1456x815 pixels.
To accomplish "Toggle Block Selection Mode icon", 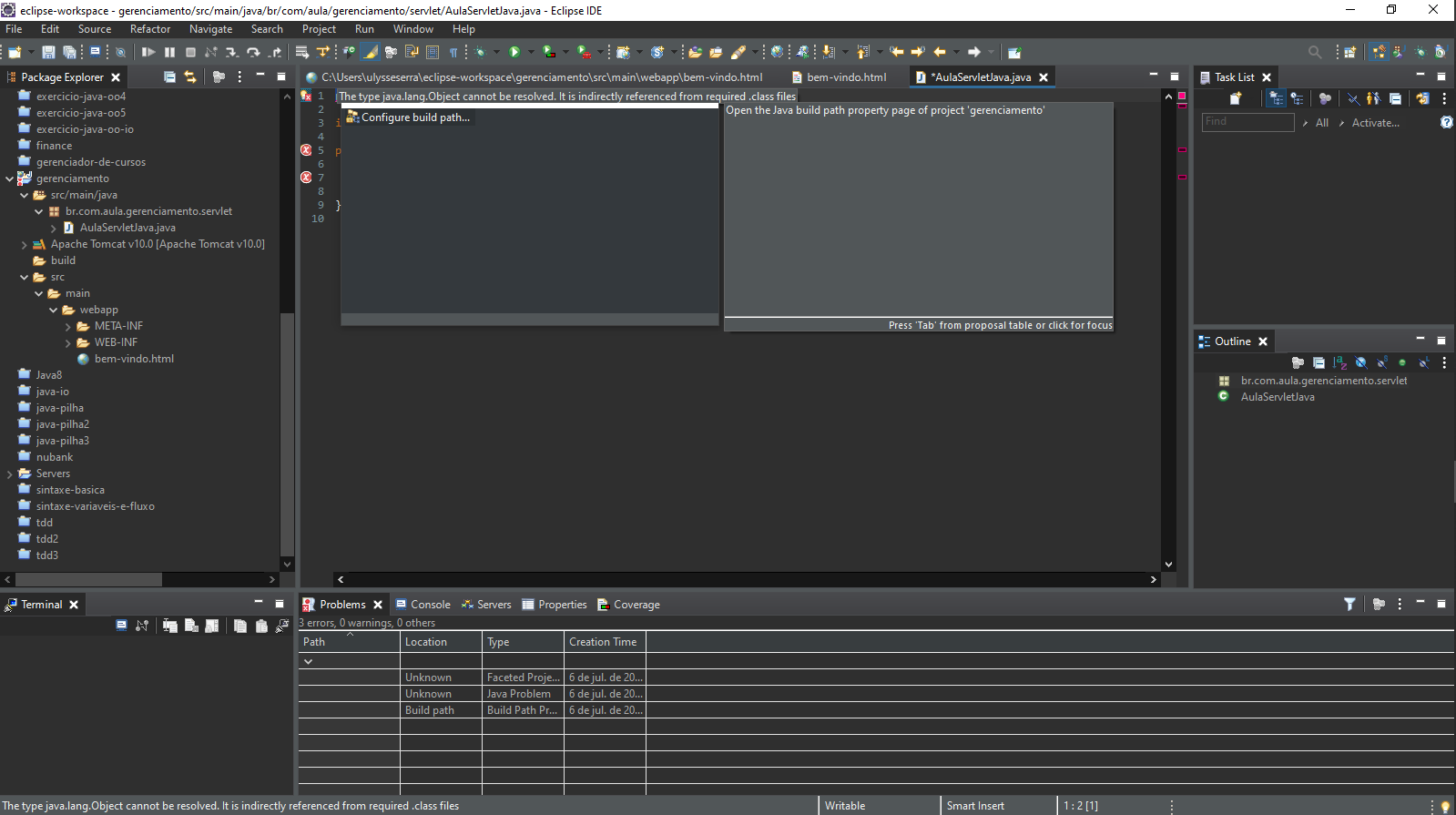I will pos(433,53).
